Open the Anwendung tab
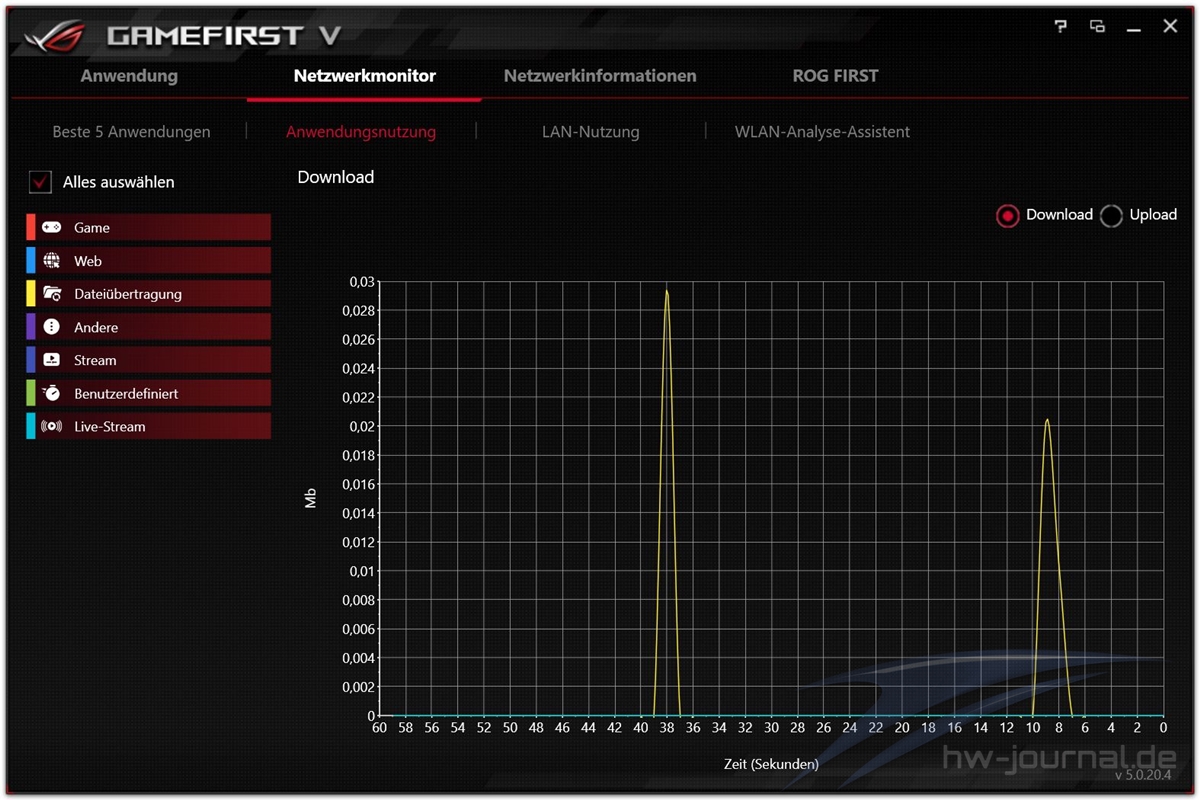The height and width of the screenshot is (800, 1200). click(129, 76)
